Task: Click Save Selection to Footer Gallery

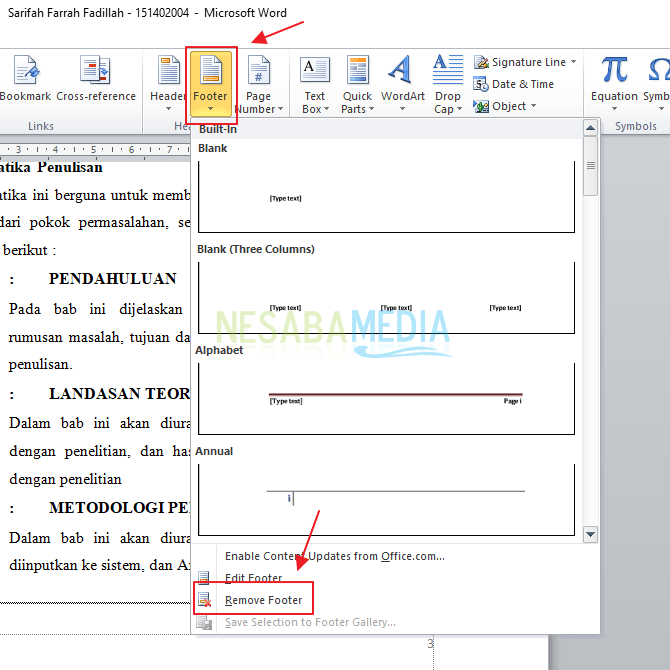Action: click(x=310, y=622)
